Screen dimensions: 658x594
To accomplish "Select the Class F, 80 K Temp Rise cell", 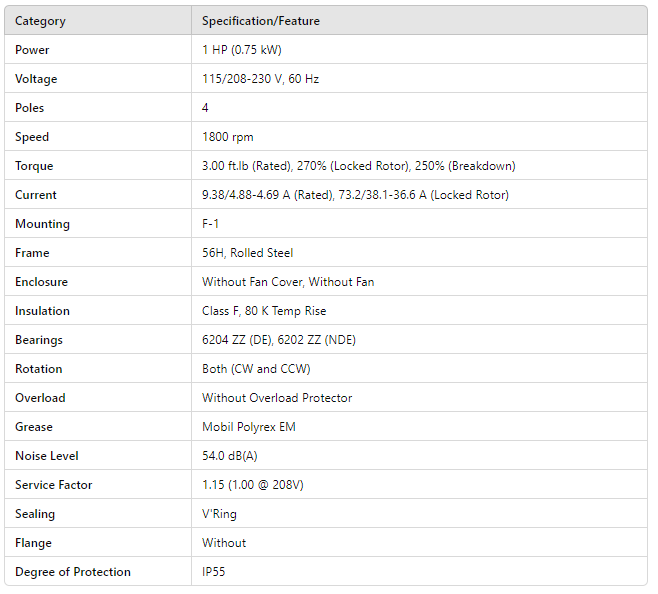I will [264, 311].
